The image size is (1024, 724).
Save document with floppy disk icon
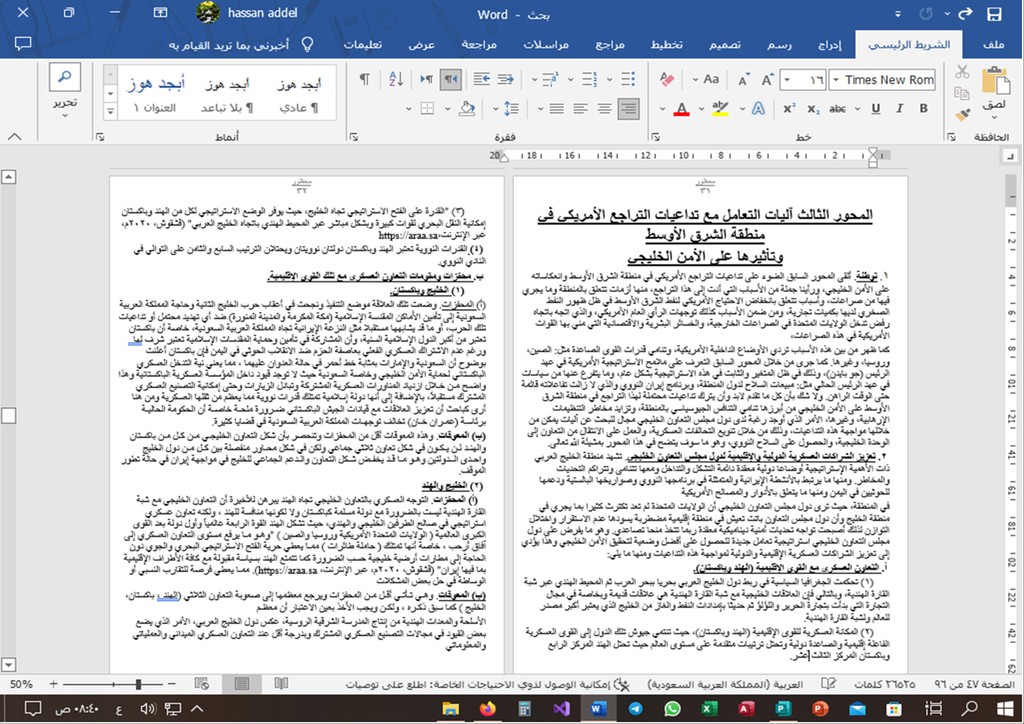click(x=994, y=14)
